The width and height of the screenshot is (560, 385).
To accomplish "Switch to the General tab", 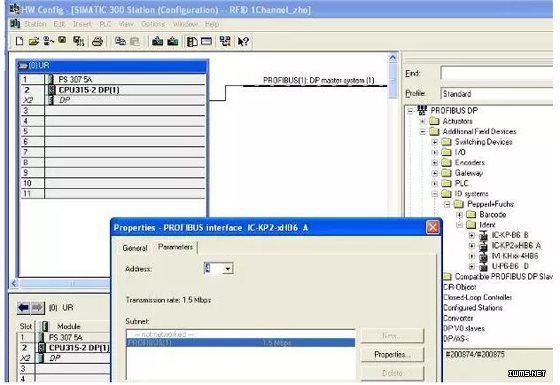I will pyautogui.click(x=135, y=248).
